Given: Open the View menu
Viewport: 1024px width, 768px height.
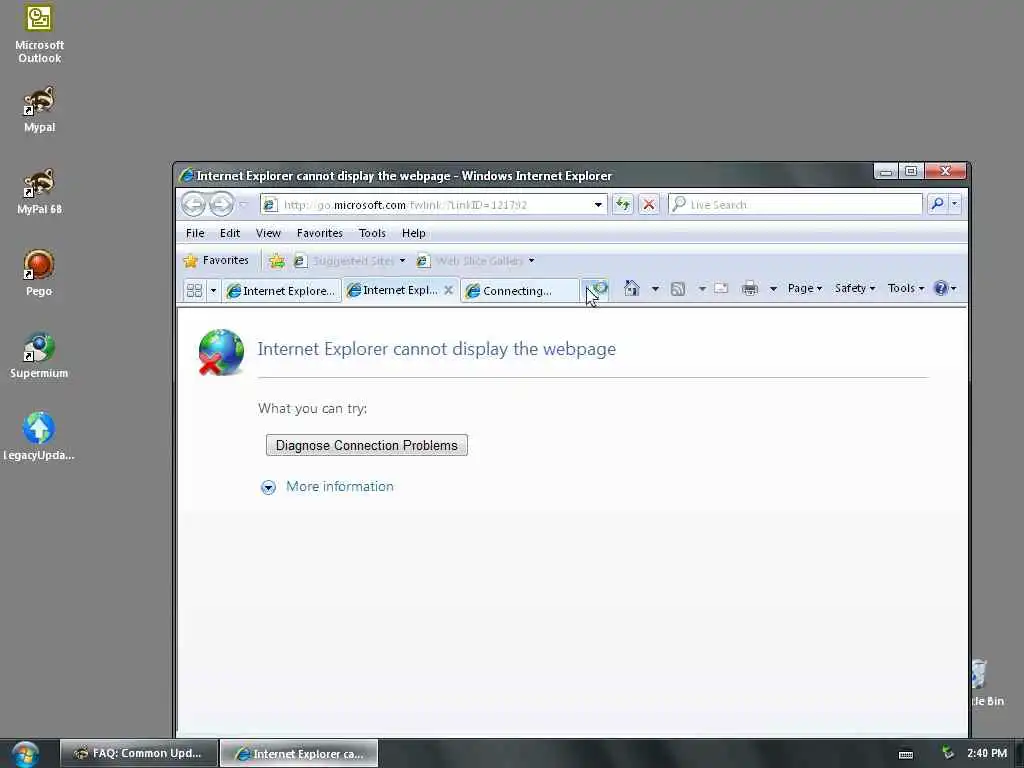Looking at the screenshot, I should tap(268, 233).
